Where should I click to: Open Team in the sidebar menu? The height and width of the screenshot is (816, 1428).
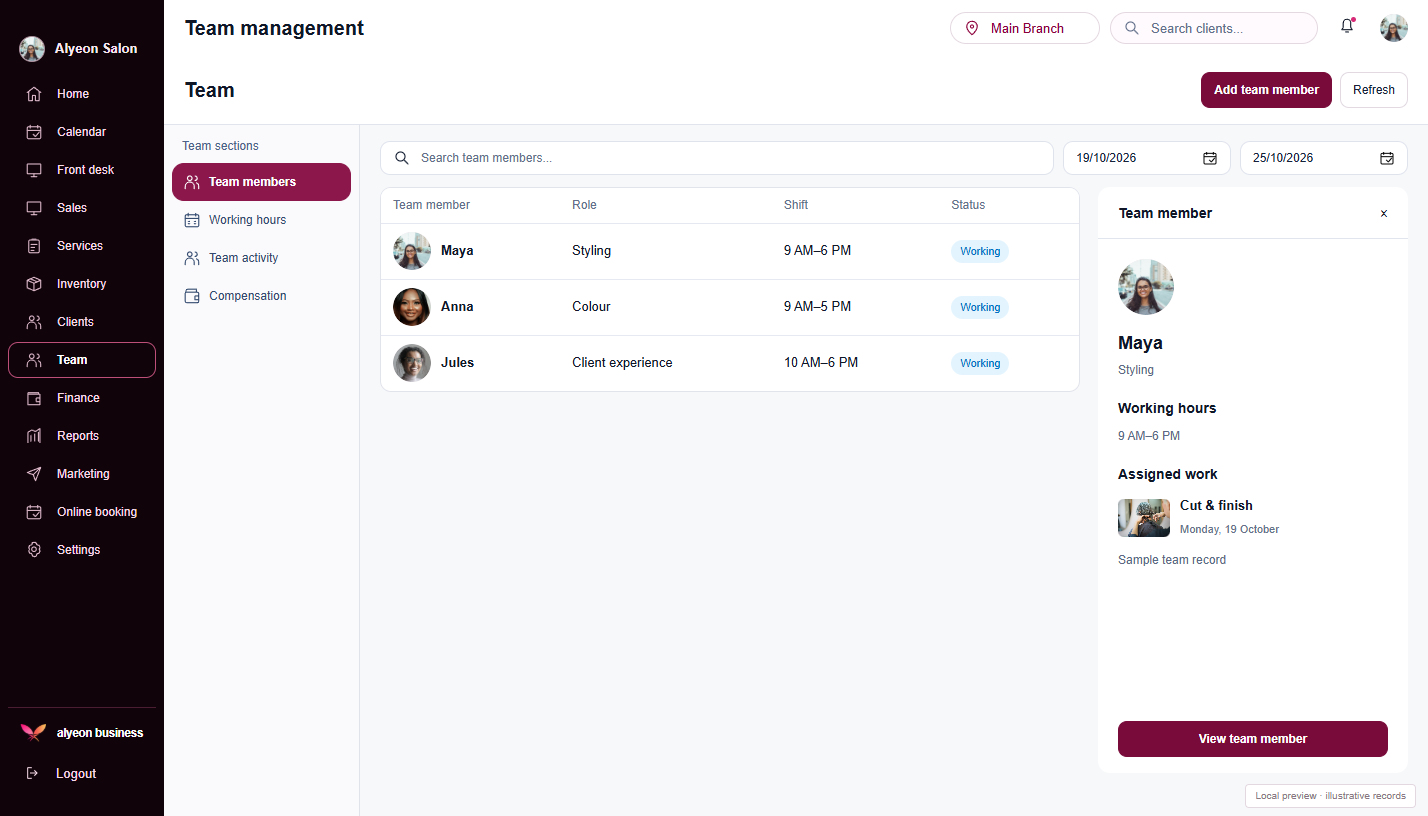tap(82, 360)
